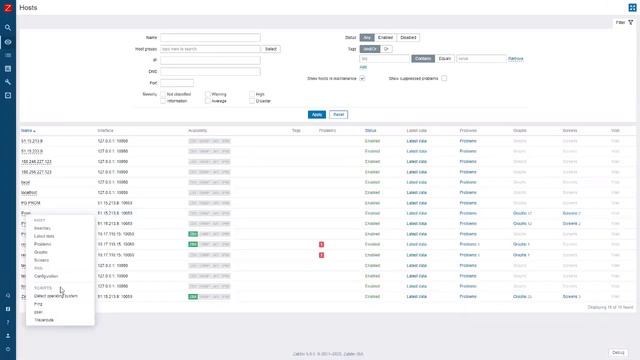Check the Average severity box
Screen dimensions: 640x360
tap(208, 101)
